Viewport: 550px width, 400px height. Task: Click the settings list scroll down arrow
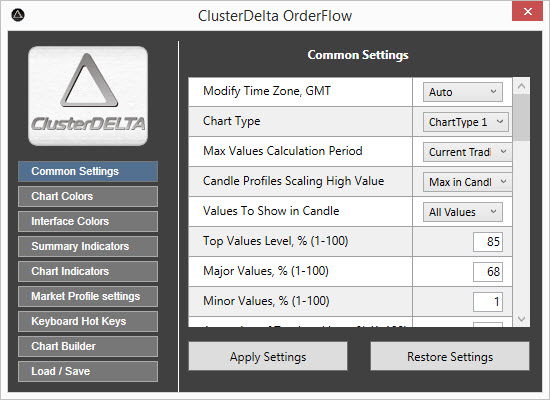coord(521,319)
